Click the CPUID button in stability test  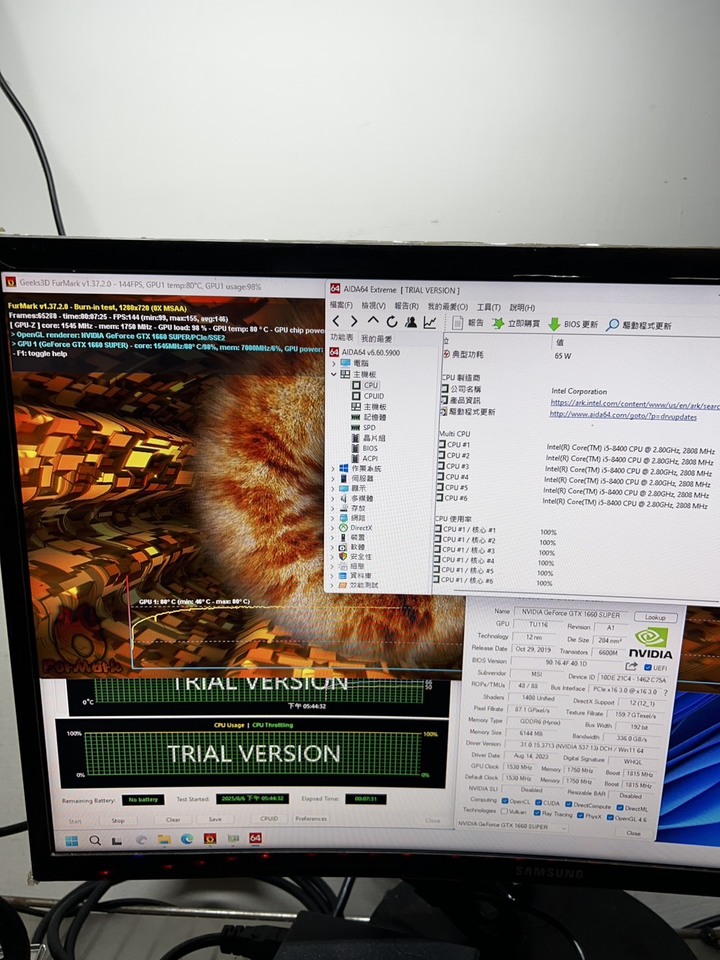[269, 818]
